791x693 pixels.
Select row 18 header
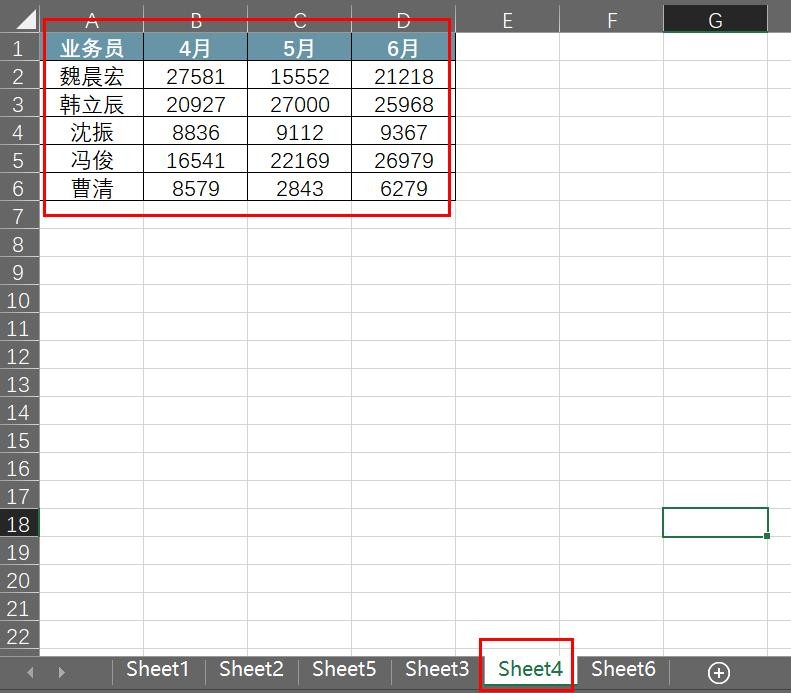click(x=19, y=523)
